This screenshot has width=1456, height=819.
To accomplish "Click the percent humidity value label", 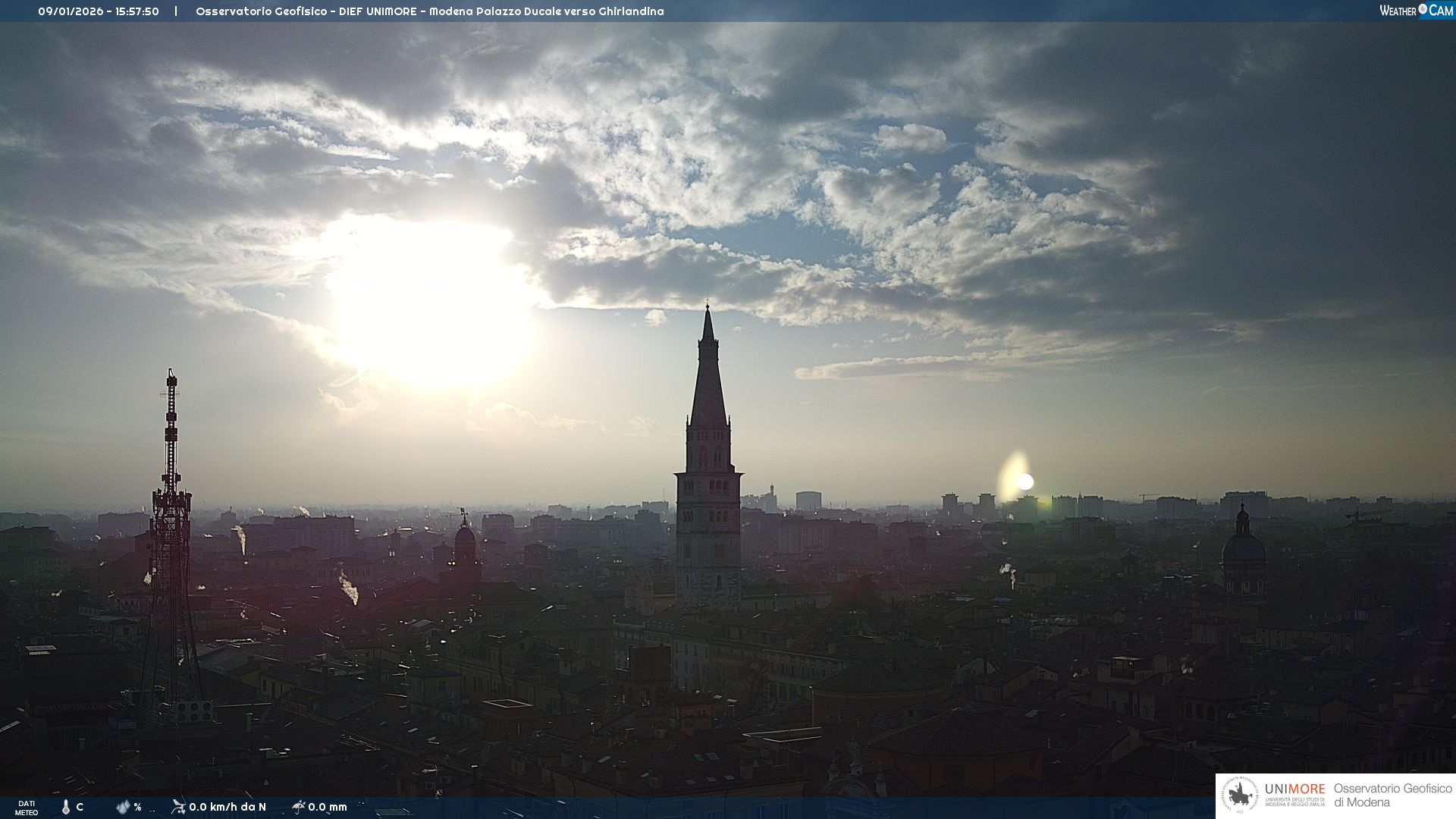I will click(138, 807).
